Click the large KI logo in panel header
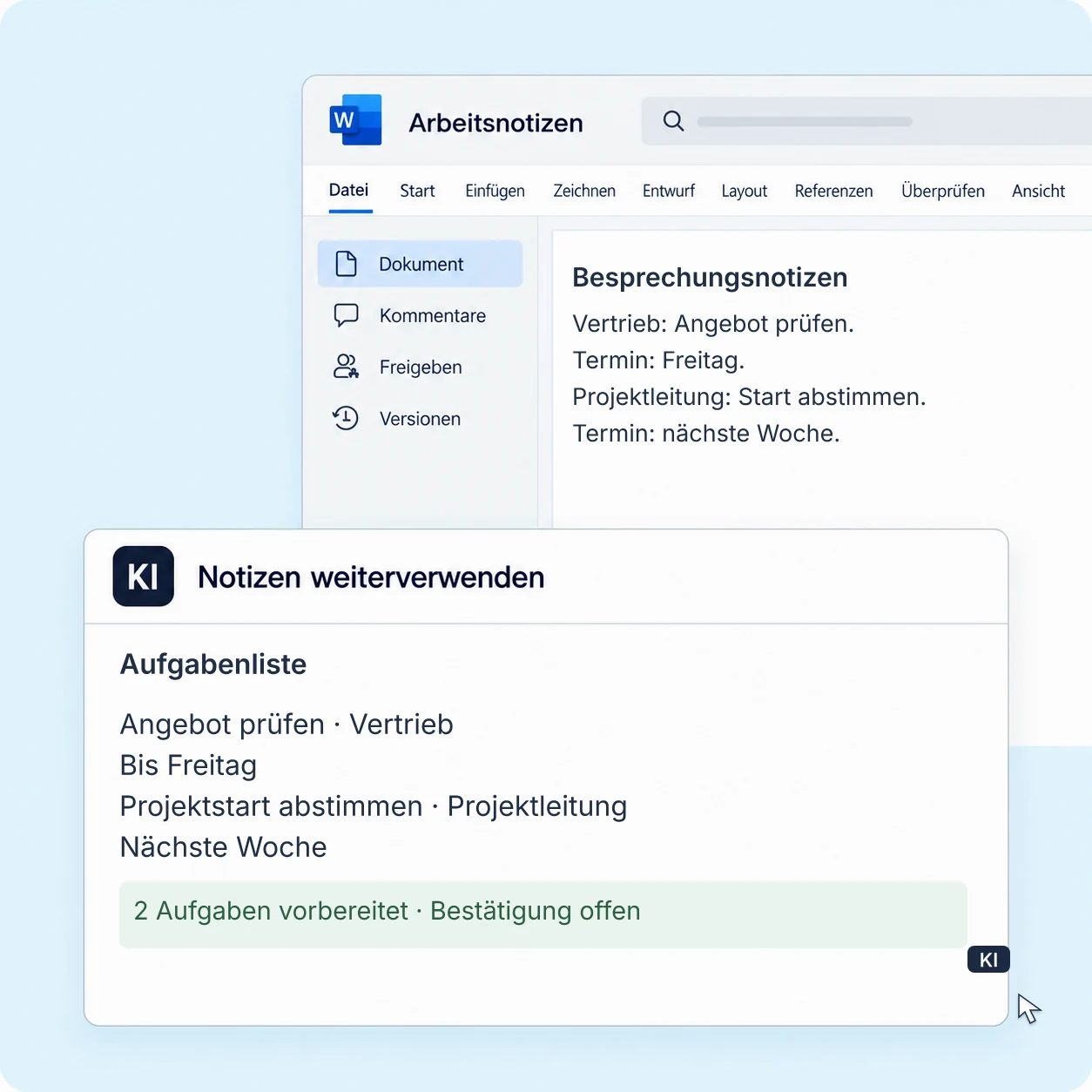The image size is (1092, 1092). point(144,576)
